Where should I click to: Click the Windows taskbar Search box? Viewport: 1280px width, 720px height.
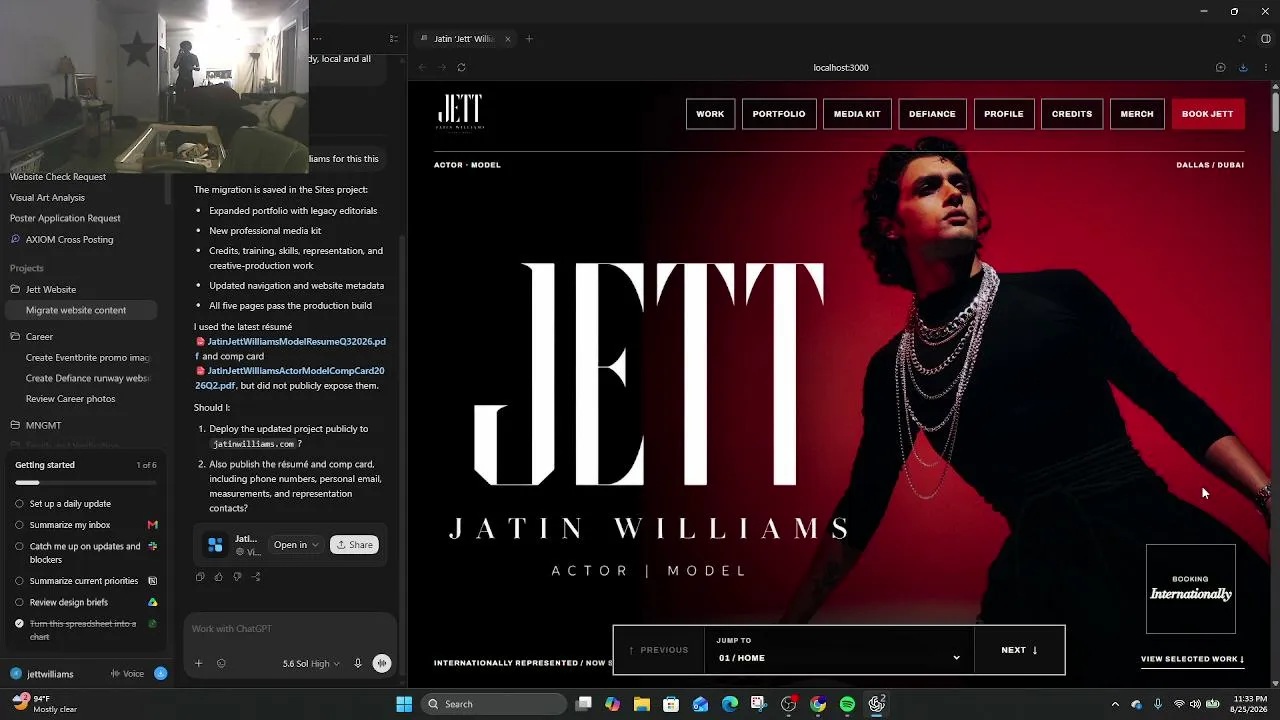point(494,704)
